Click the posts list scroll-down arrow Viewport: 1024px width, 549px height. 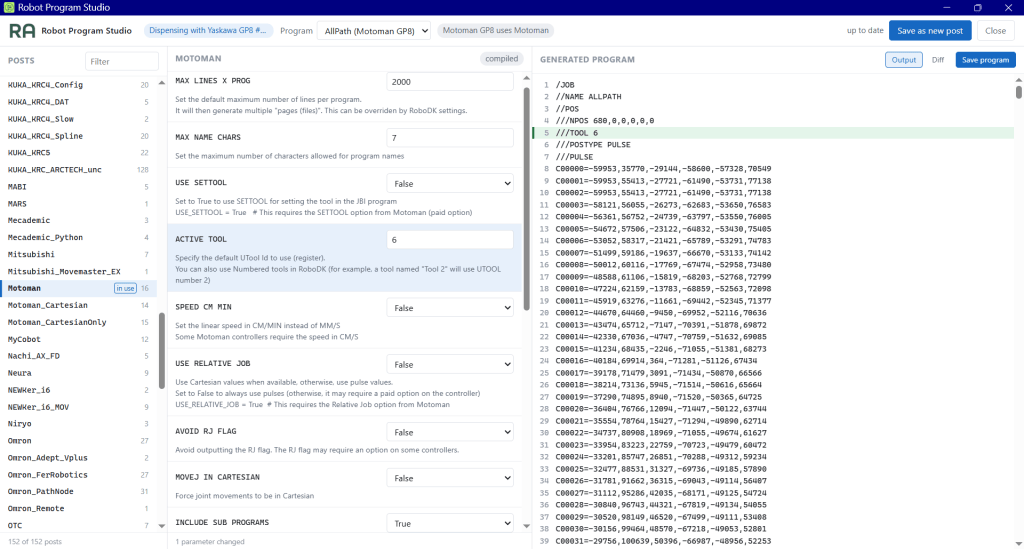[x=162, y=526]
